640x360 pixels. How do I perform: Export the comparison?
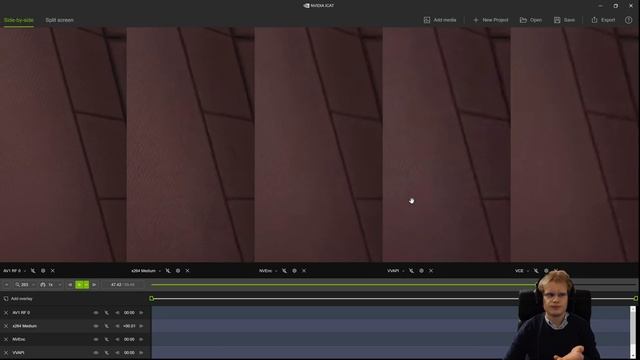(603, 20)
